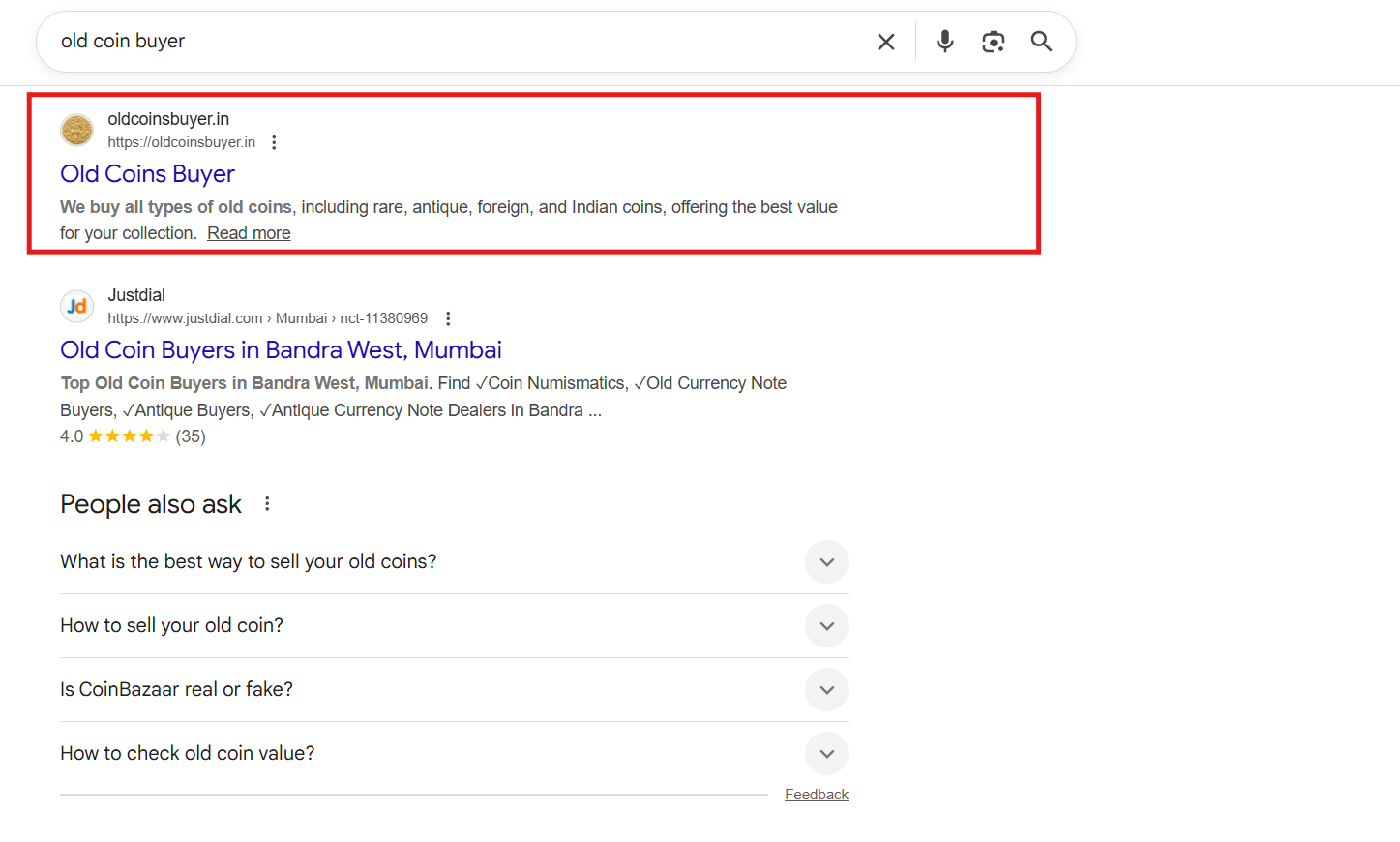Clear the search box with X icon

[885, 42]
